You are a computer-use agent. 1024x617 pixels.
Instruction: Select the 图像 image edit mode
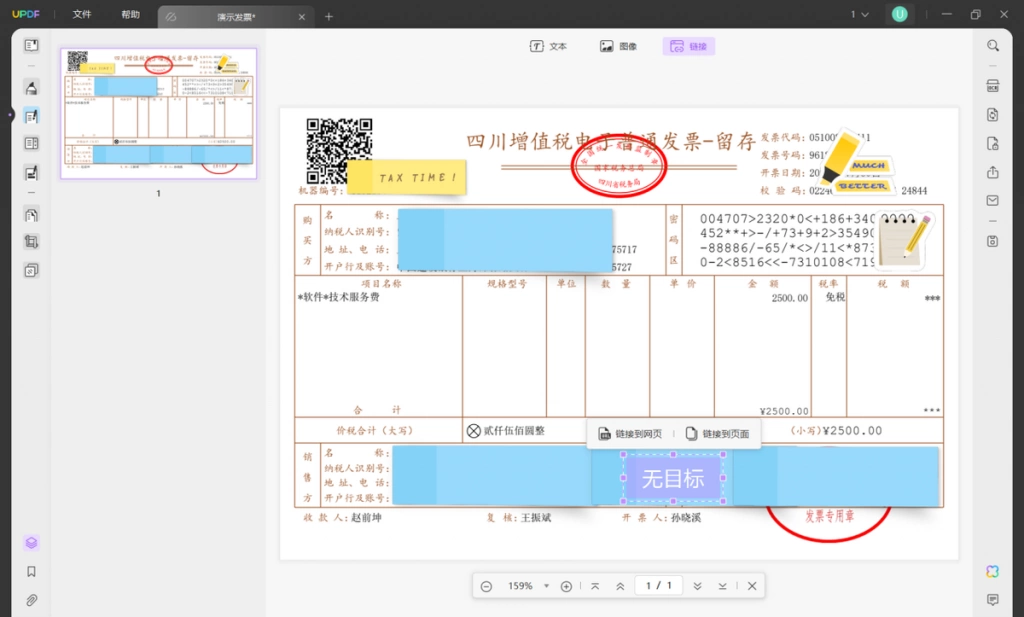[x=619, y=46]
